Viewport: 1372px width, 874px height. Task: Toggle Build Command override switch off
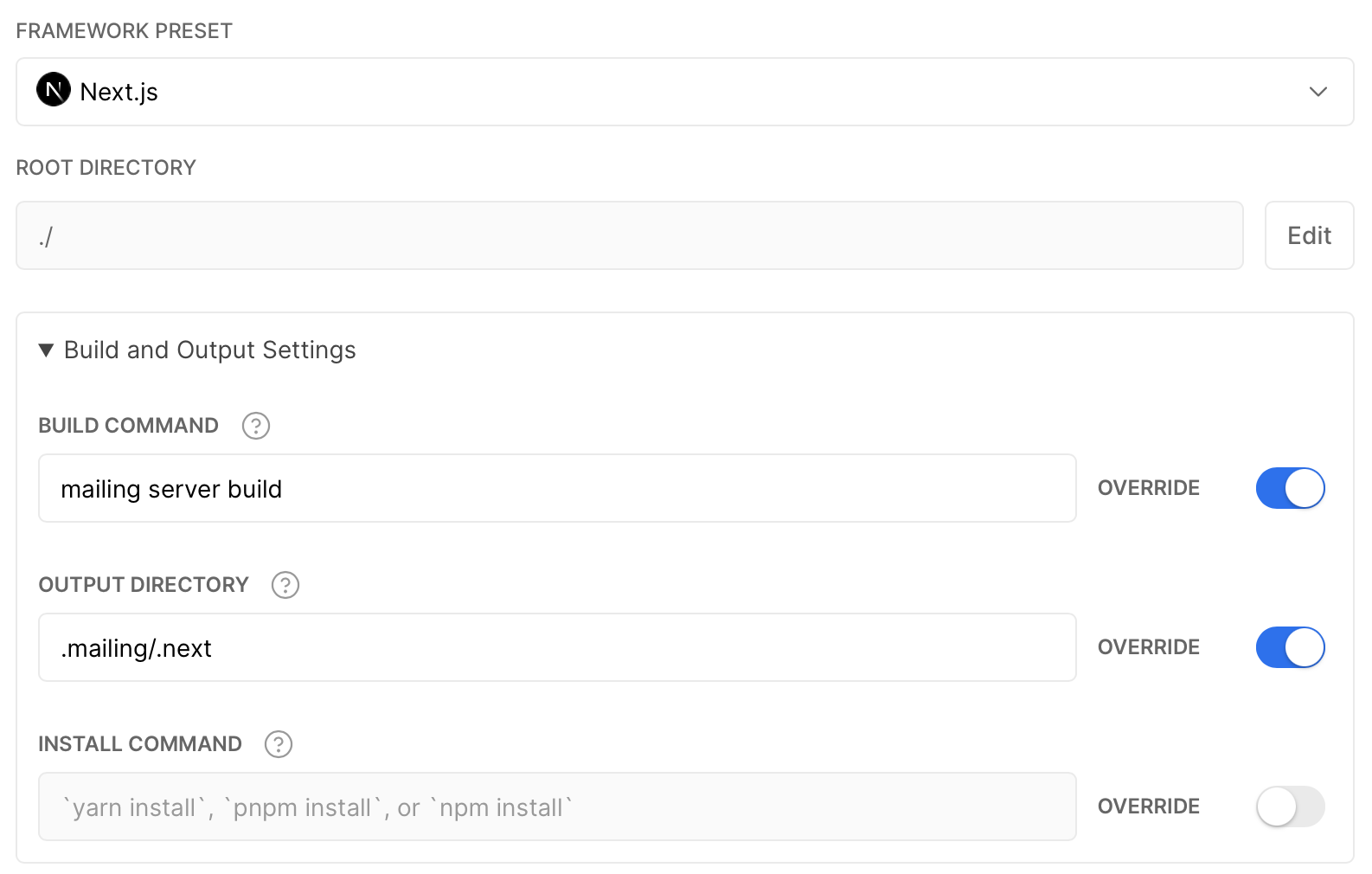pos(1291,488)
